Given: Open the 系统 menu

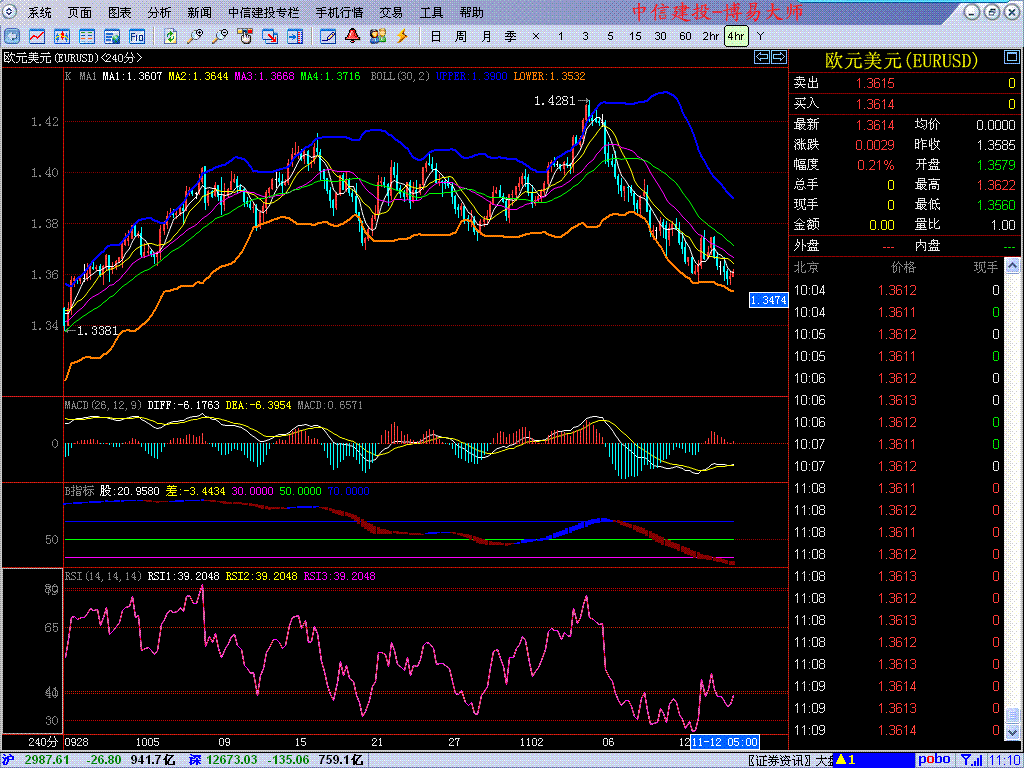Looking at the screenshot, I should [40, 12].
